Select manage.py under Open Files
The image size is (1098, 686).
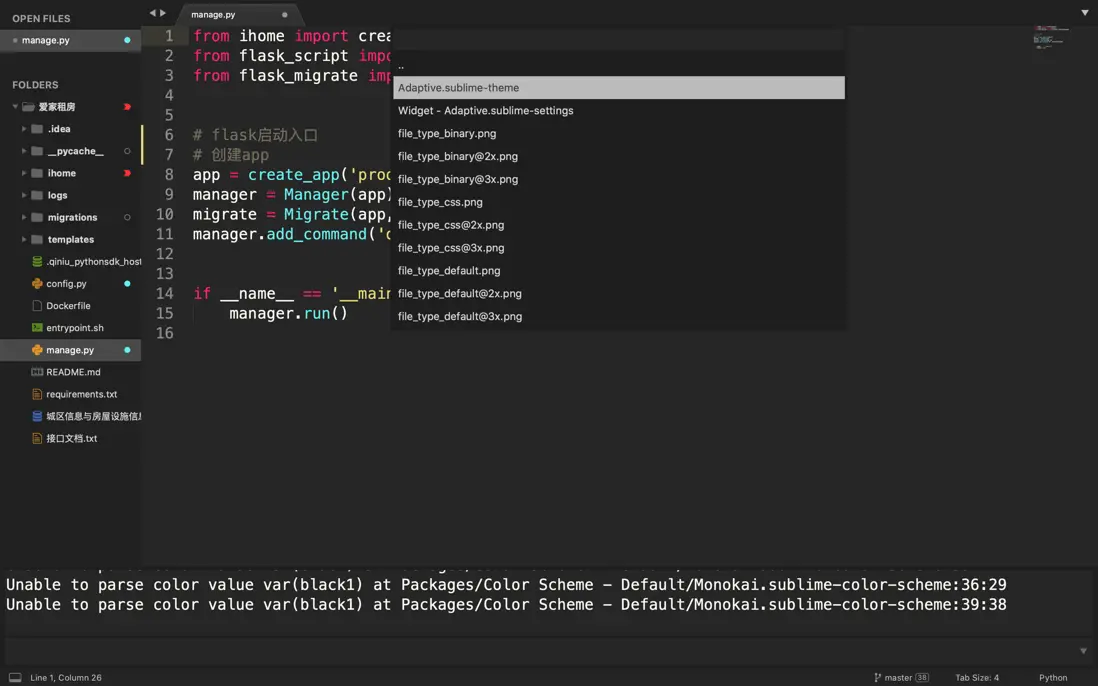tap(70, 40)
